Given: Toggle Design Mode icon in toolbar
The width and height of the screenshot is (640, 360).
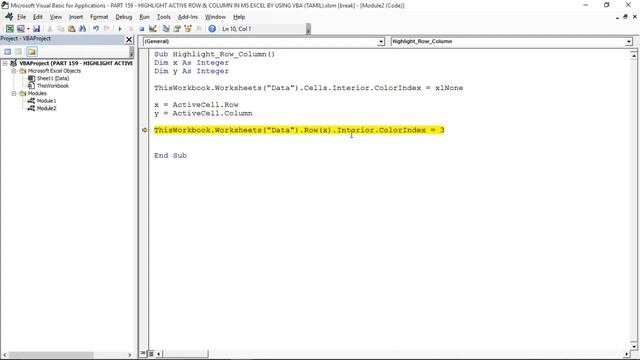Looking at the screenshot, I should pos(153,29).
